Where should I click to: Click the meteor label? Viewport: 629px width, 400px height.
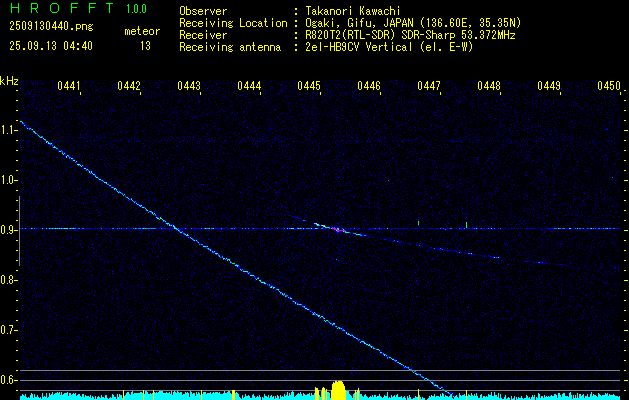(142, 31)
